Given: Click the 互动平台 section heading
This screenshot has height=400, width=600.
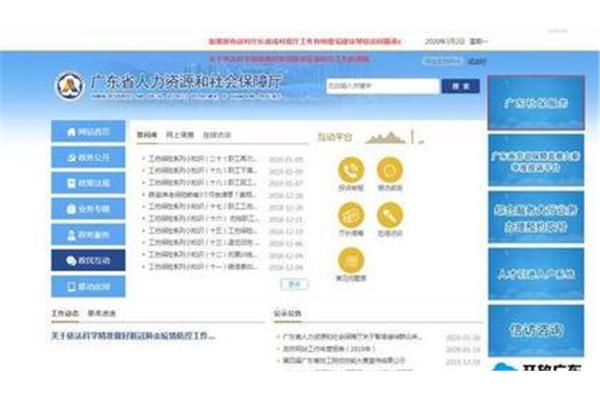Looking at the screenshot, I should (335, 137).
